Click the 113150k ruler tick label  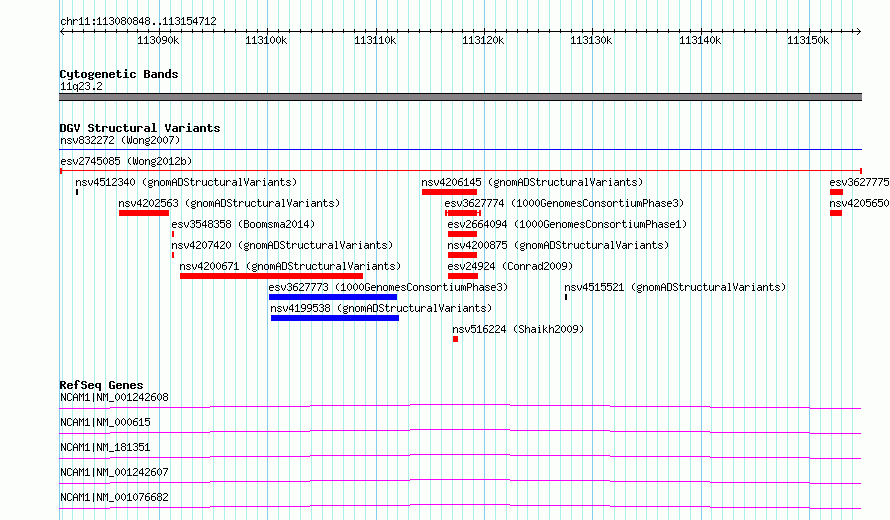(808, 40)
